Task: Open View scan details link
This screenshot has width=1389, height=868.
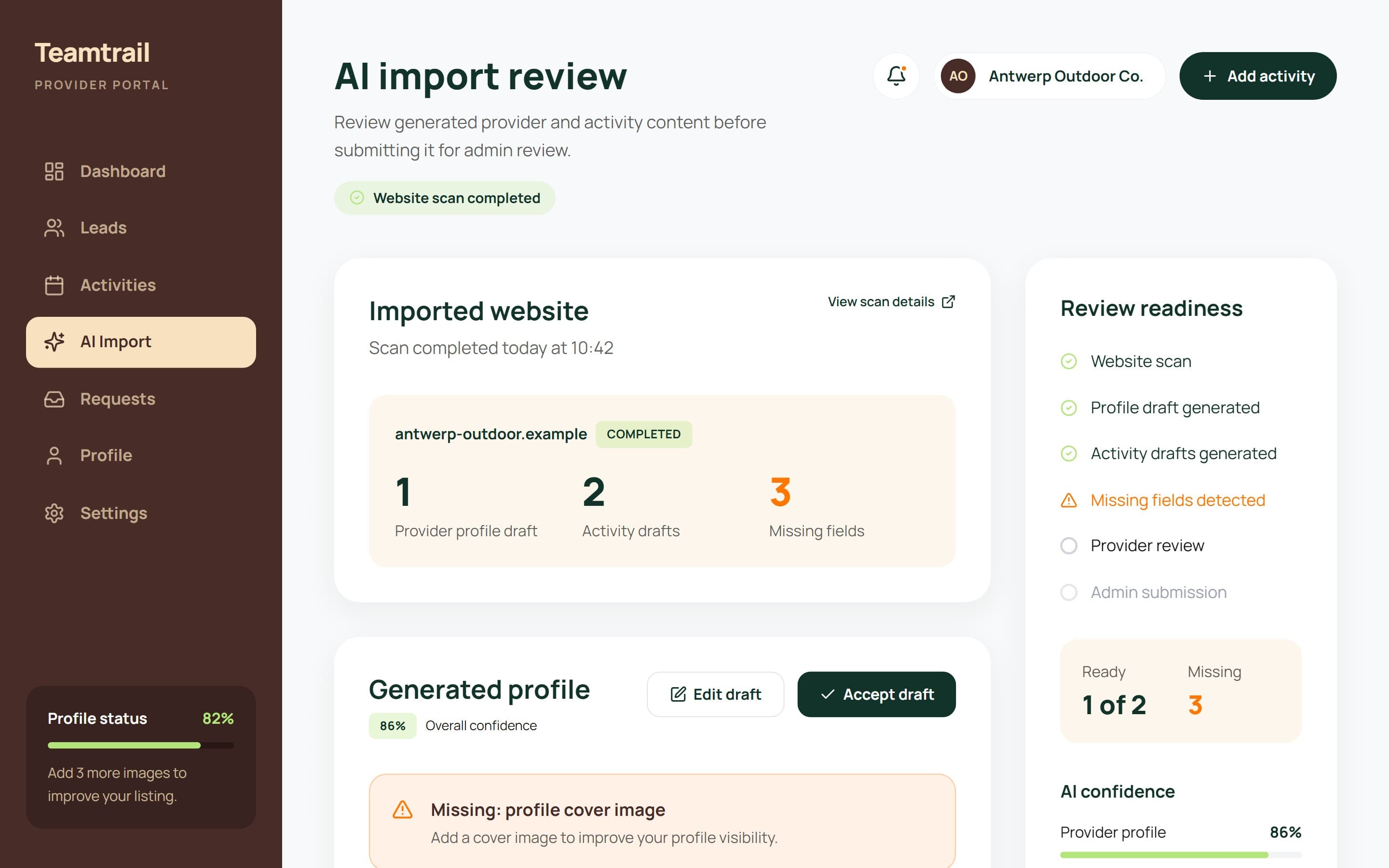Action: (891, 301)
